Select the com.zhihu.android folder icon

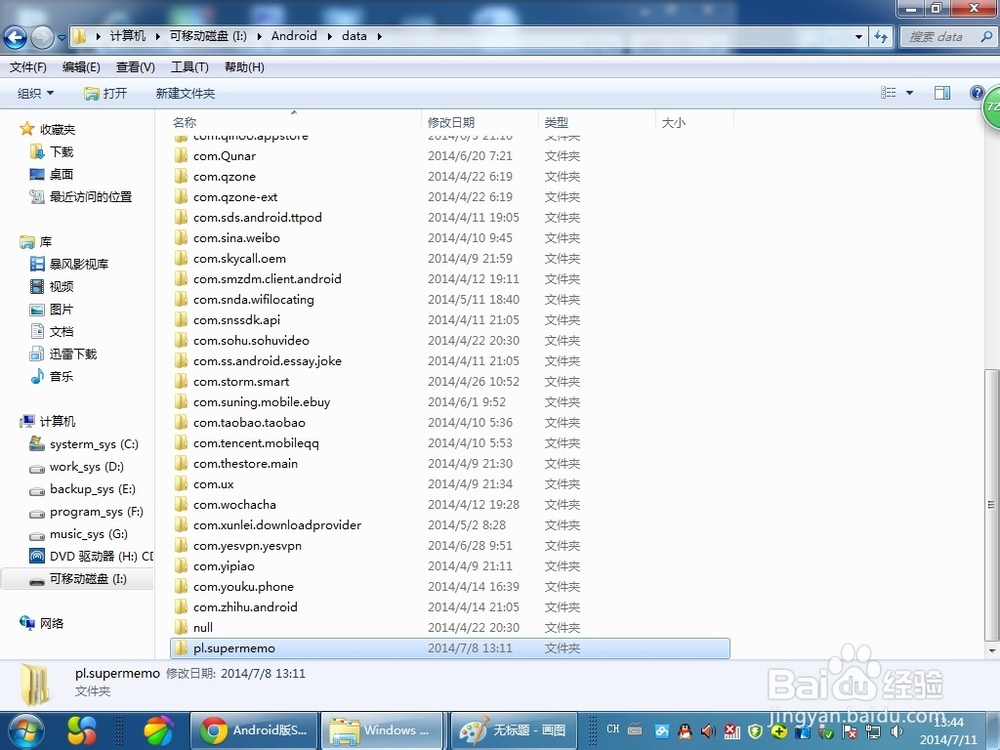[x=180, y=607]
